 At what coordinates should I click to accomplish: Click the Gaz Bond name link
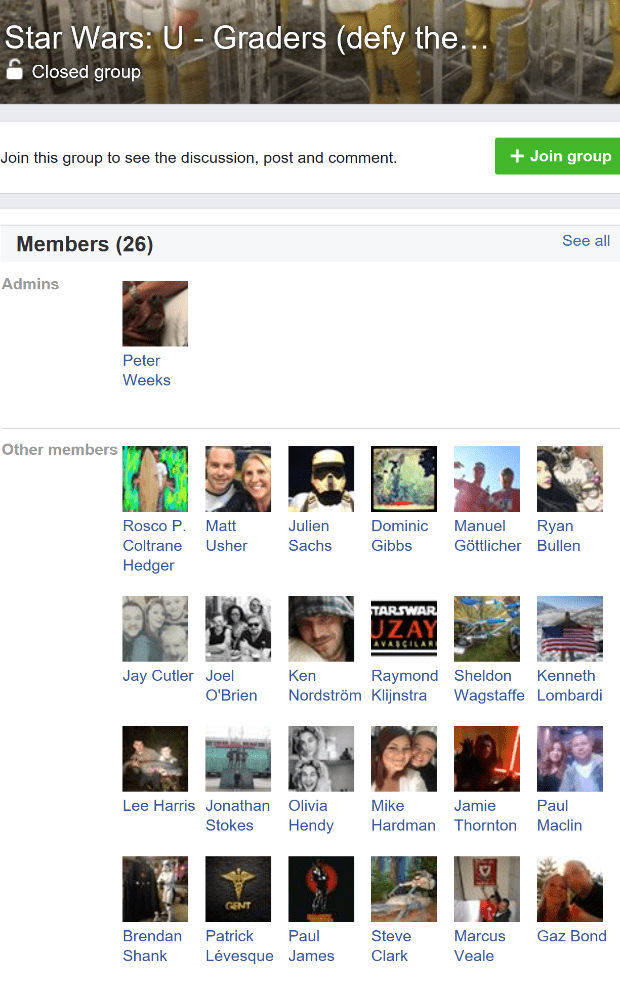(x=572, y=936)
